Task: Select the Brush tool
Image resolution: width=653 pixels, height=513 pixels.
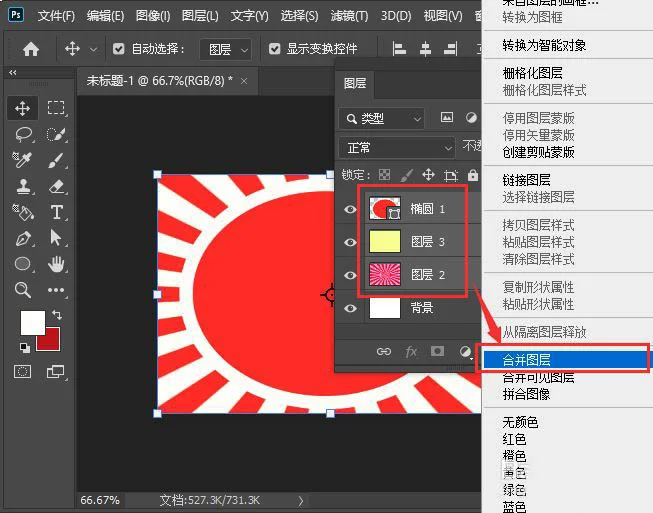Action: pyautogui.click(x=56, y=160)
